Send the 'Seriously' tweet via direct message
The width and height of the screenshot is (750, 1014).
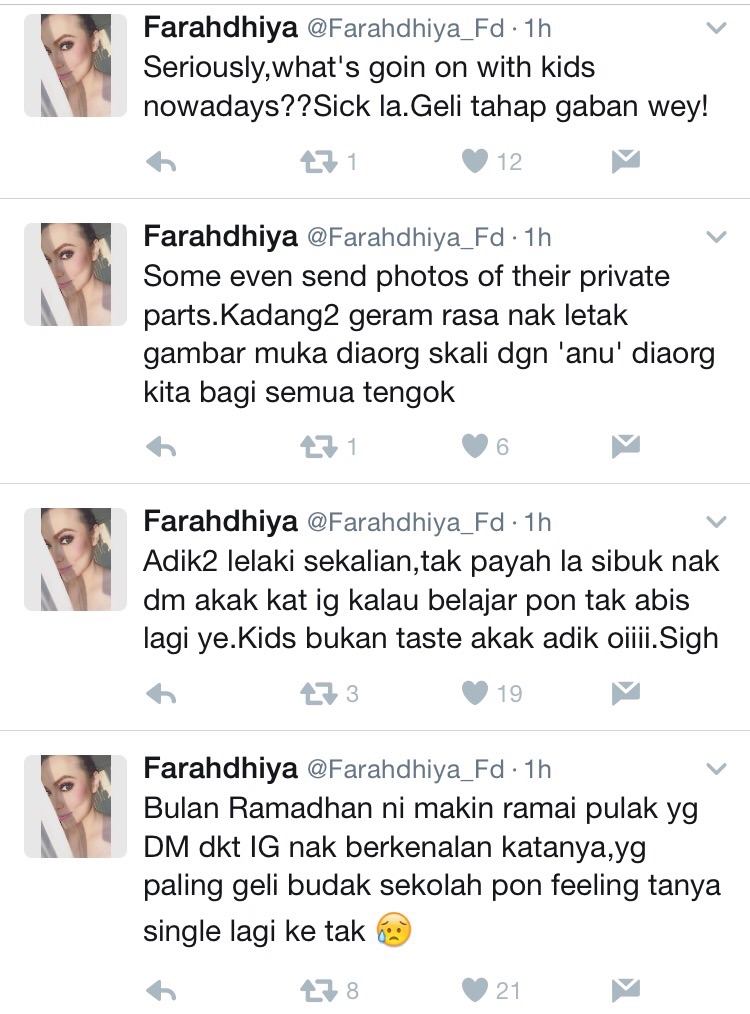point(625,161)
